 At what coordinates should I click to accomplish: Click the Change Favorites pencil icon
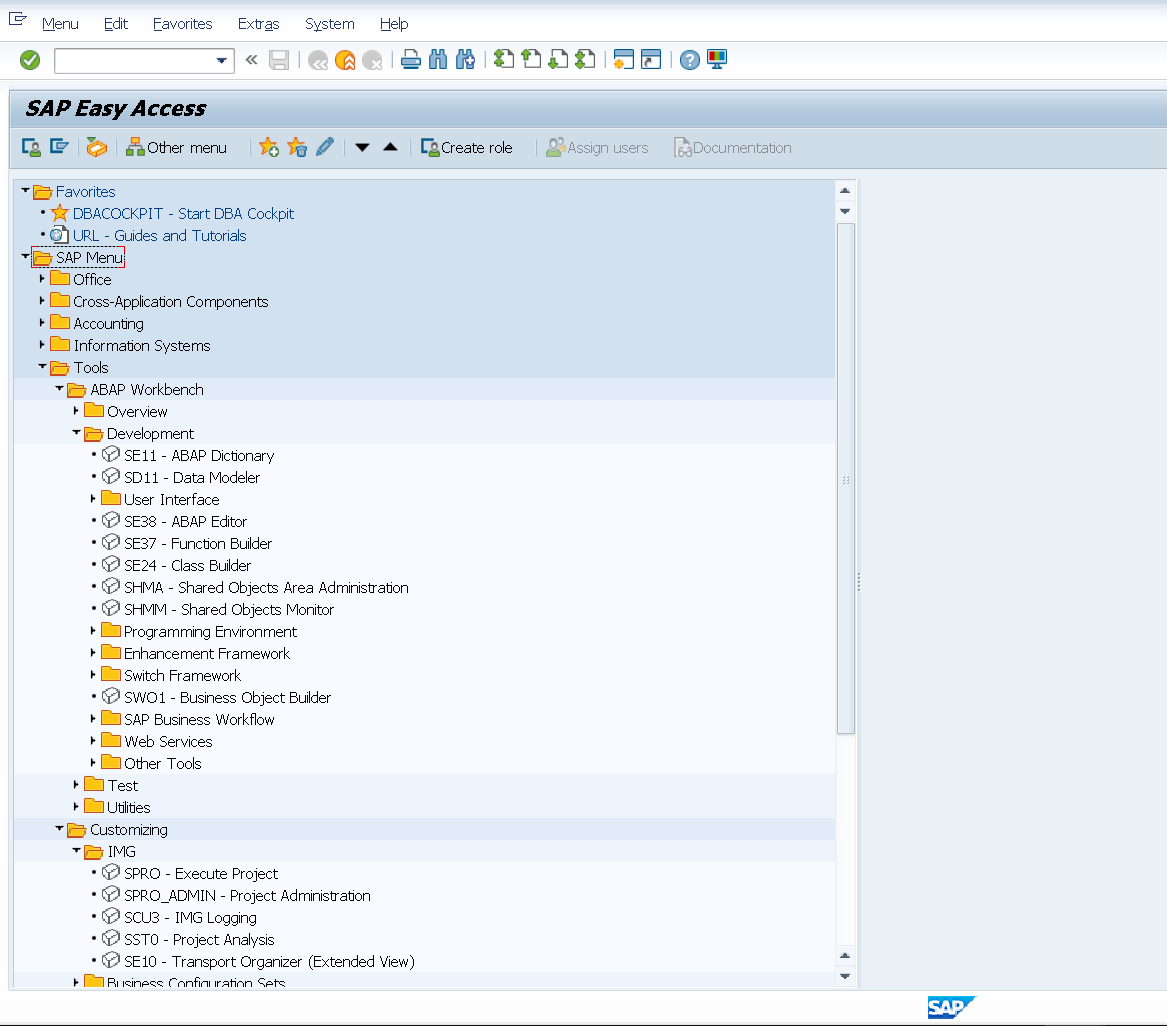pos(325,148)
